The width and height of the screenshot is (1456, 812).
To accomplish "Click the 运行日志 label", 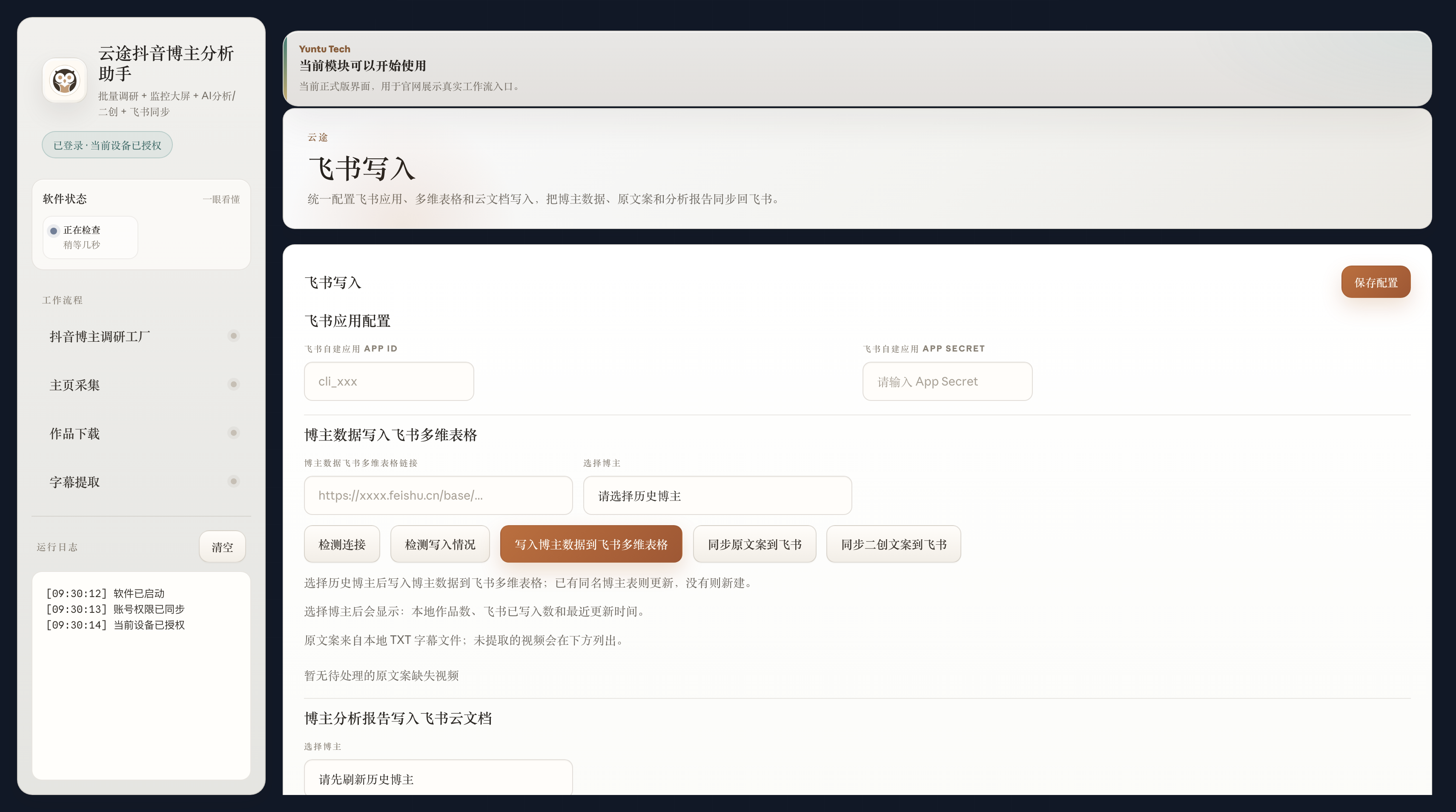I will pyautogui.click(x=57, y=547).
